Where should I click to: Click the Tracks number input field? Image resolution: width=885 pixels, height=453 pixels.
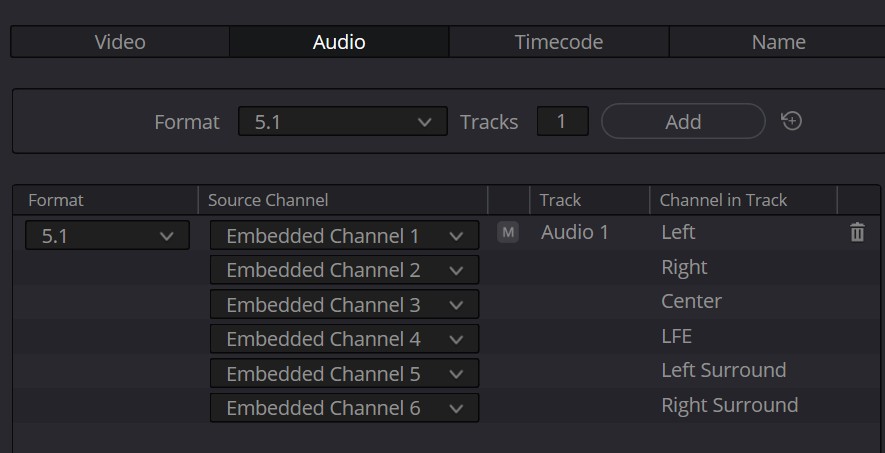pos(562,121)
